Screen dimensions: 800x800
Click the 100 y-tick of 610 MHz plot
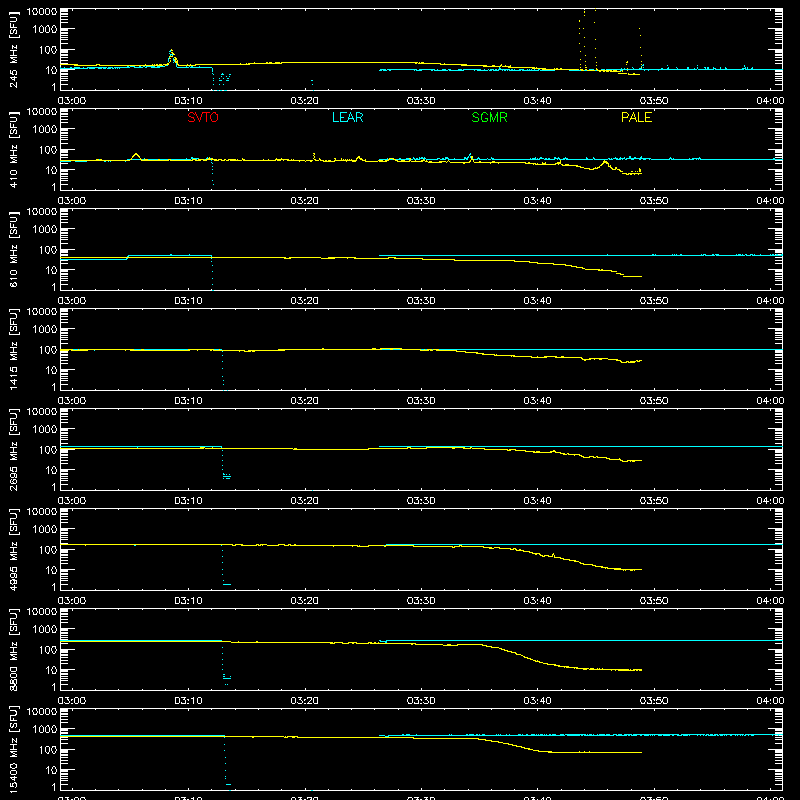pos(48,250)
